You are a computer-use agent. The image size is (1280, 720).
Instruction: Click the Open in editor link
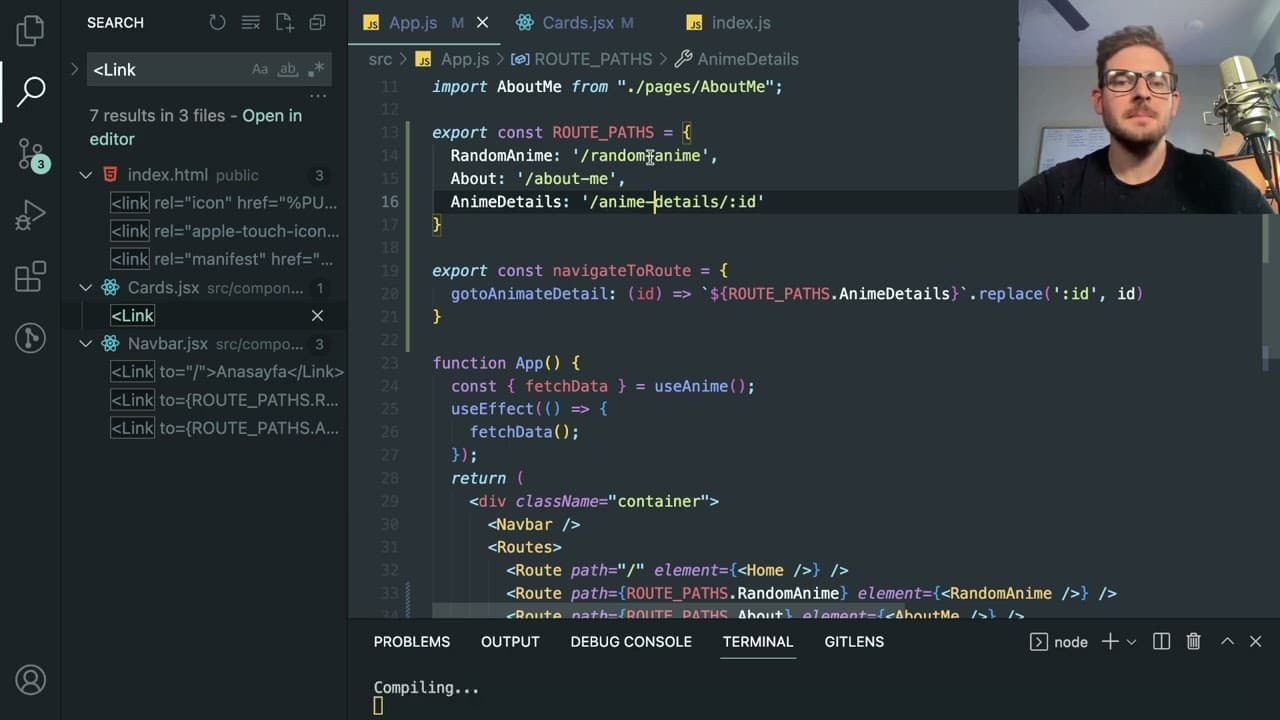point(196,127)
